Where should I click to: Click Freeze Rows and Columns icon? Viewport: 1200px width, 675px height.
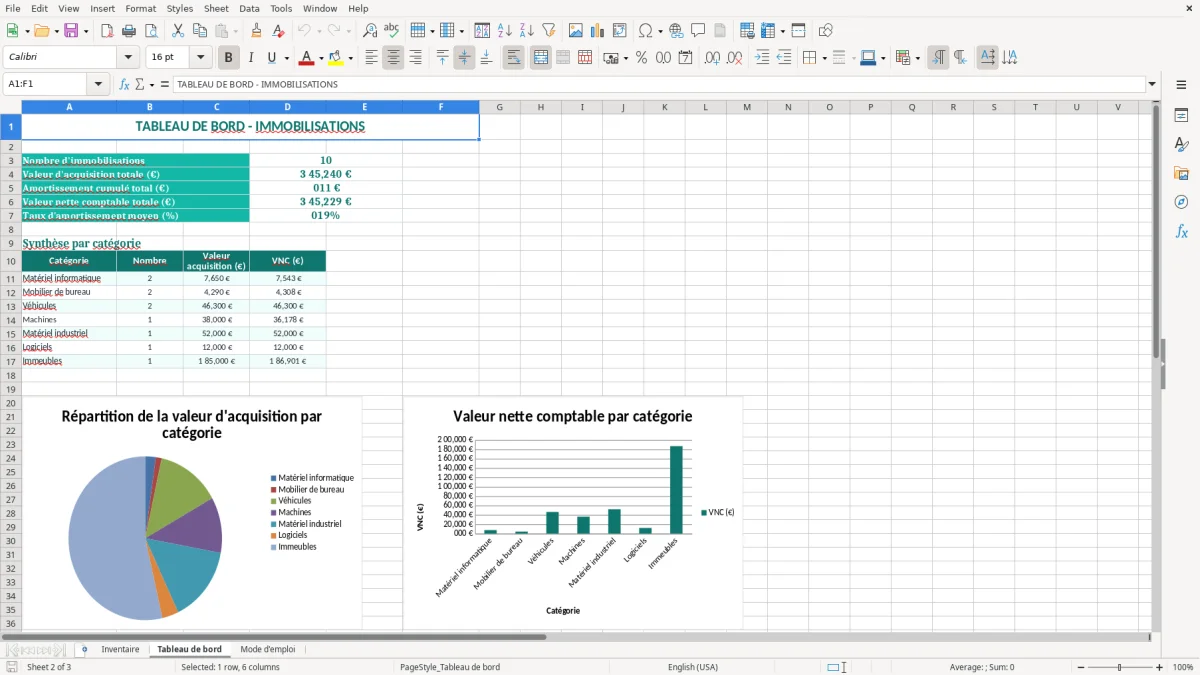[x=767, y=31]
